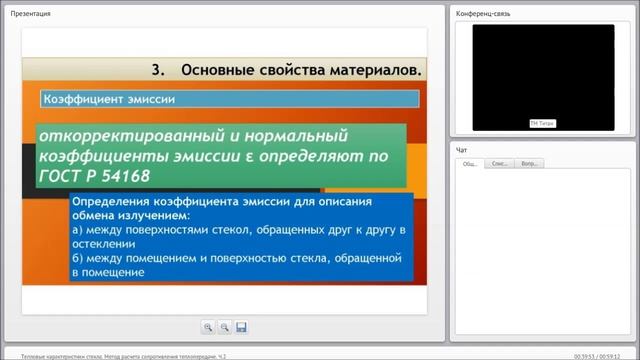
Task: Click the elapsed time readout at bottom right
Action: (x=597, y=356)
